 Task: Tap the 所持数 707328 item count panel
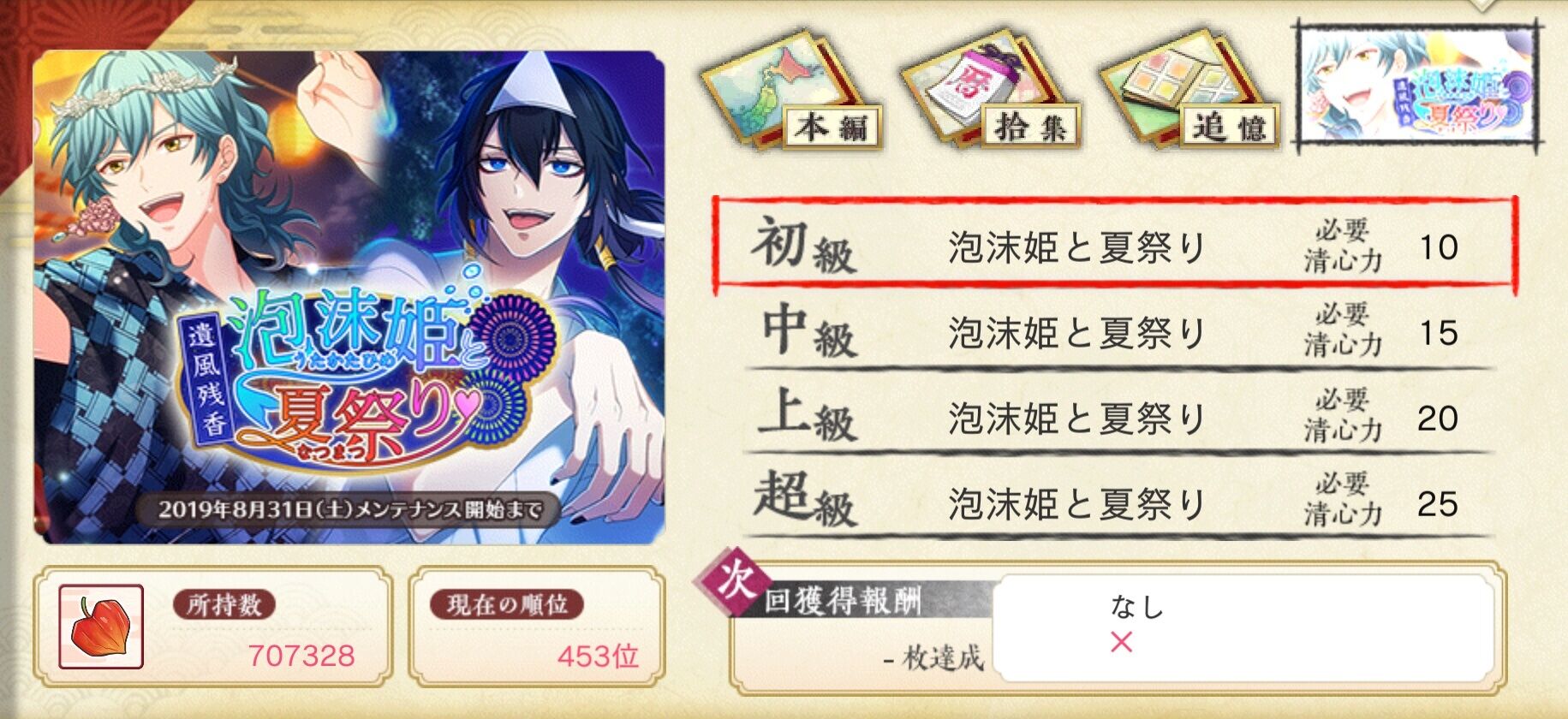coord(212,627)
